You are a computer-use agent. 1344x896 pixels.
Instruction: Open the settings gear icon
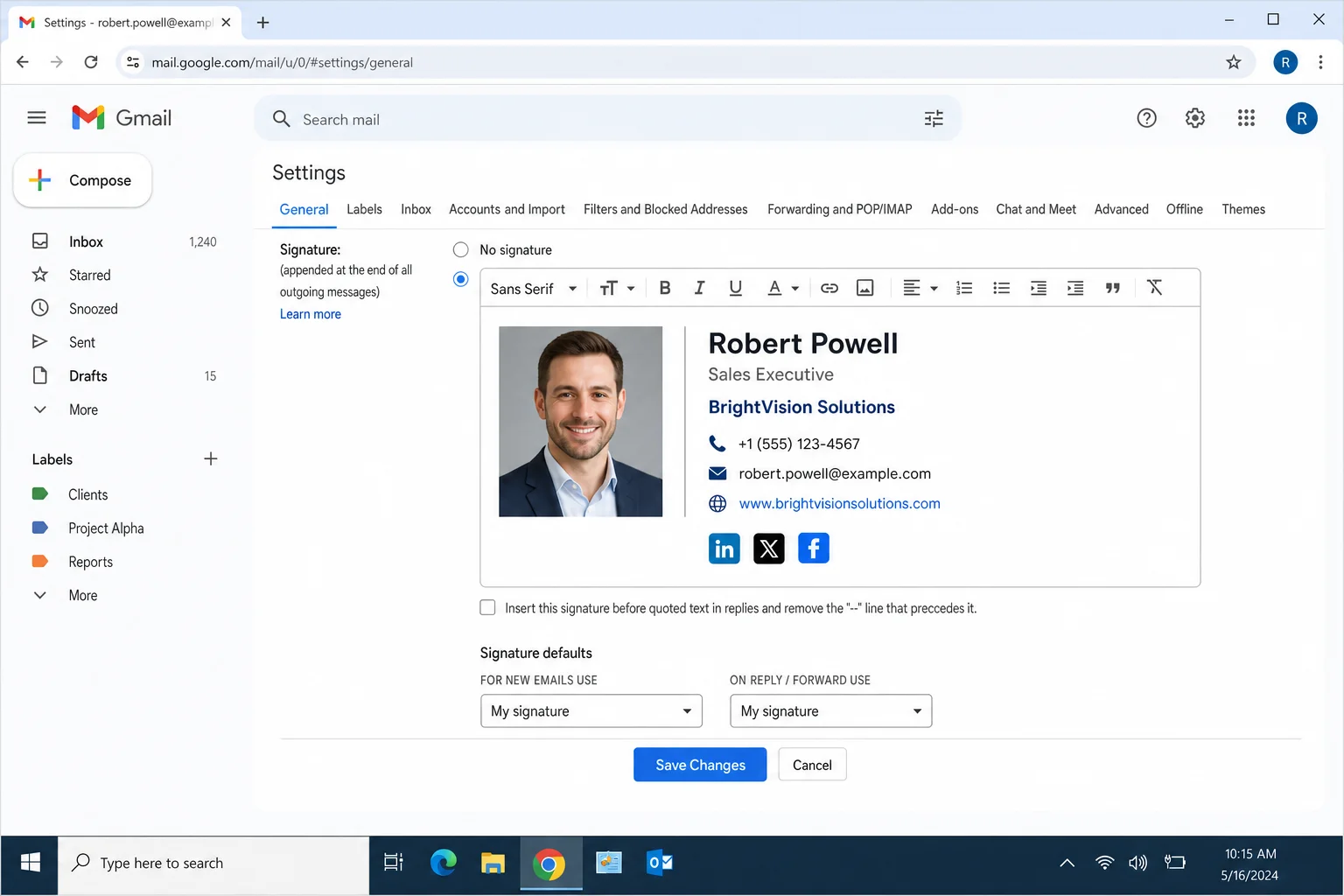tap(1195, 118)
